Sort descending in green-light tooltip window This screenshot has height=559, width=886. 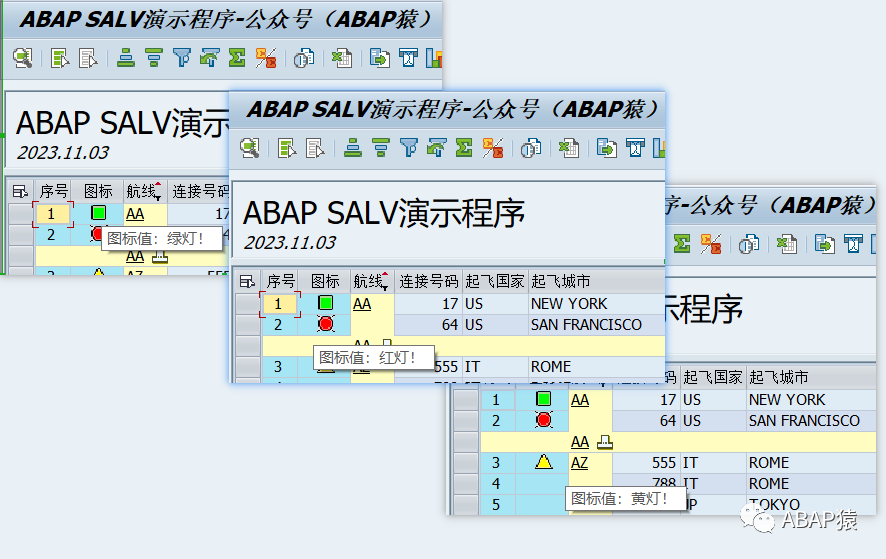point(153,58)
